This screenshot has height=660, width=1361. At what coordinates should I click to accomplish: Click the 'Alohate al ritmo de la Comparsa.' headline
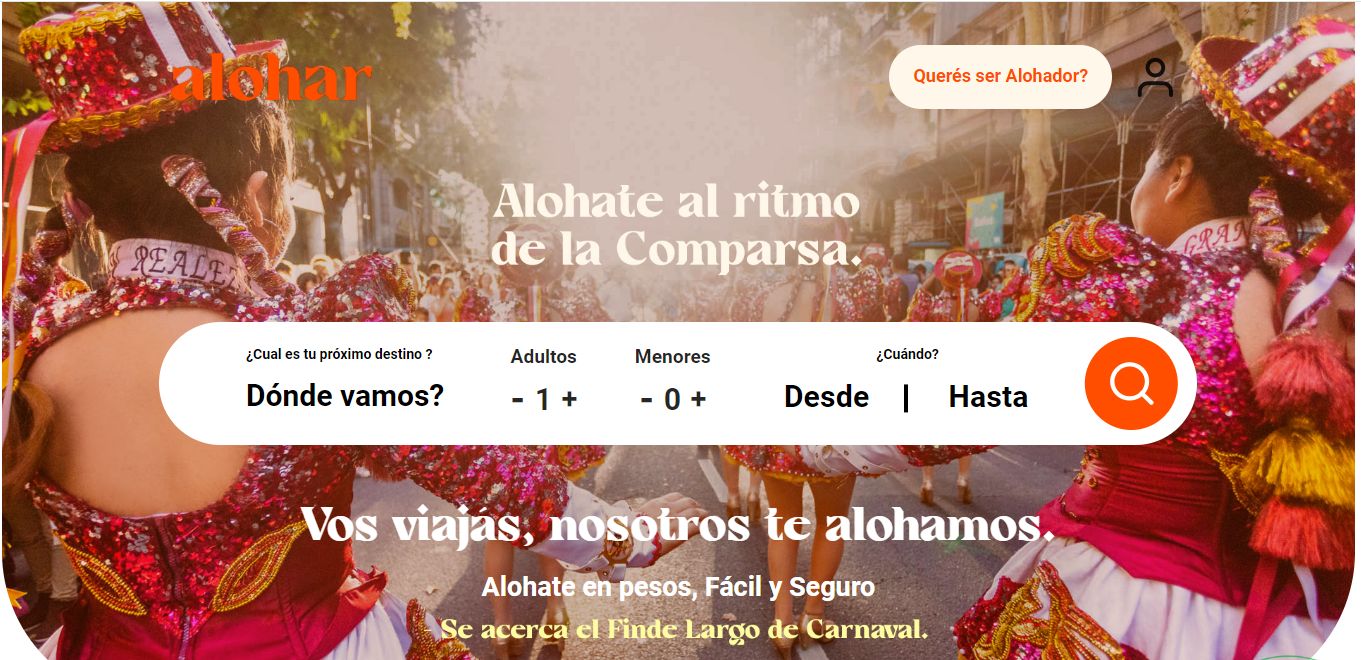tap(677, 225)
